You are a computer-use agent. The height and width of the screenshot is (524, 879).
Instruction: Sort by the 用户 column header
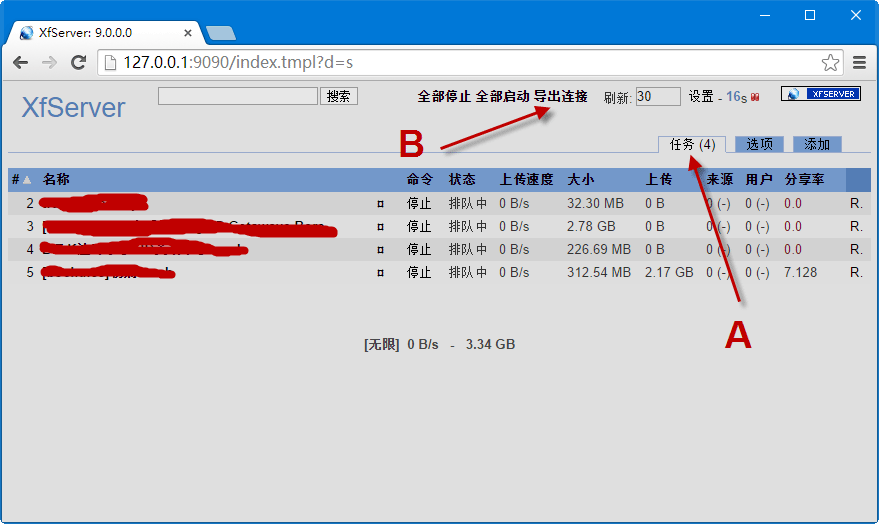(x=759, y=179)
